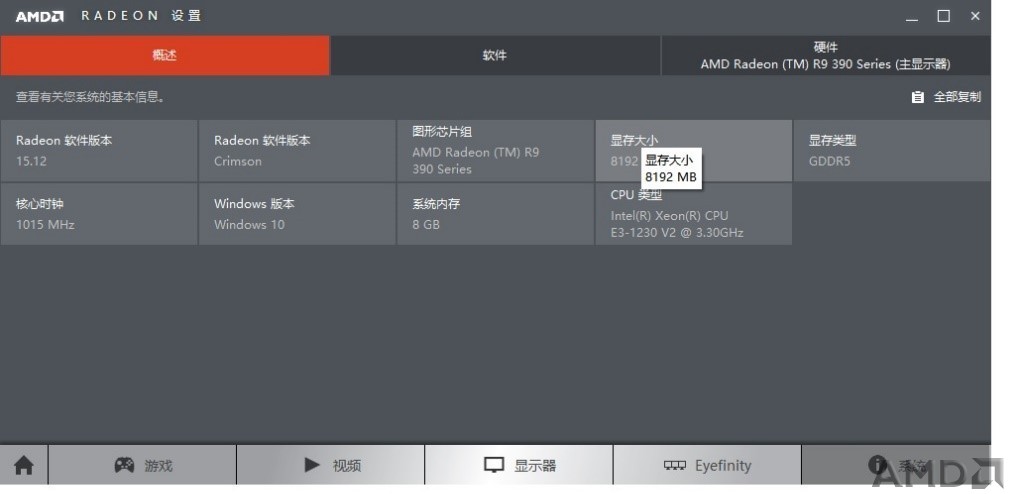Switch to the 软件 (Software) tab
The width and height of the screenshot is (1009, 494).
pos(495,55)
